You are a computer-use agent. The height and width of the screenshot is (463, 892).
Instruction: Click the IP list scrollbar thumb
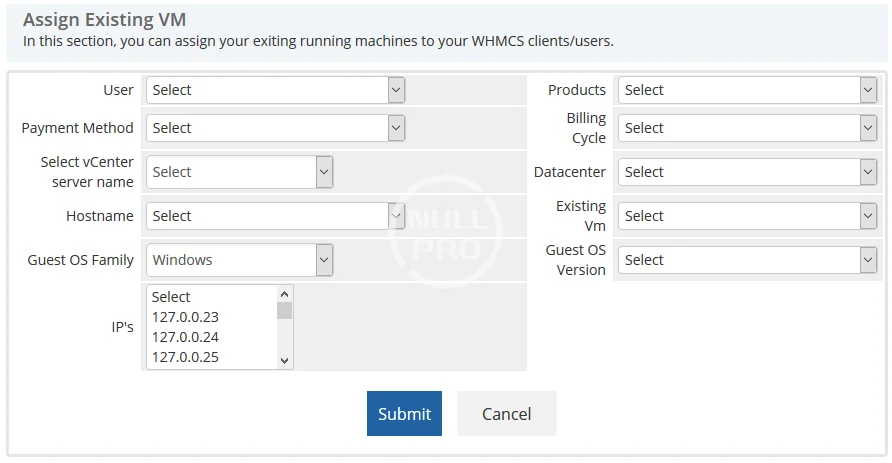(x=285, y=310)
